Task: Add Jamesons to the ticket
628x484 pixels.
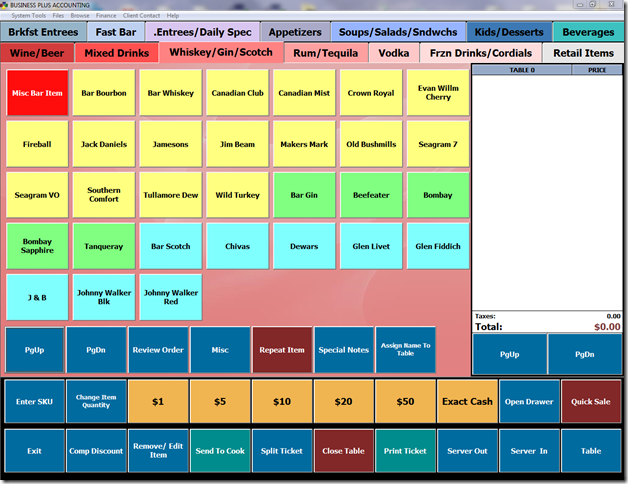Action: (x=171, y=144)
